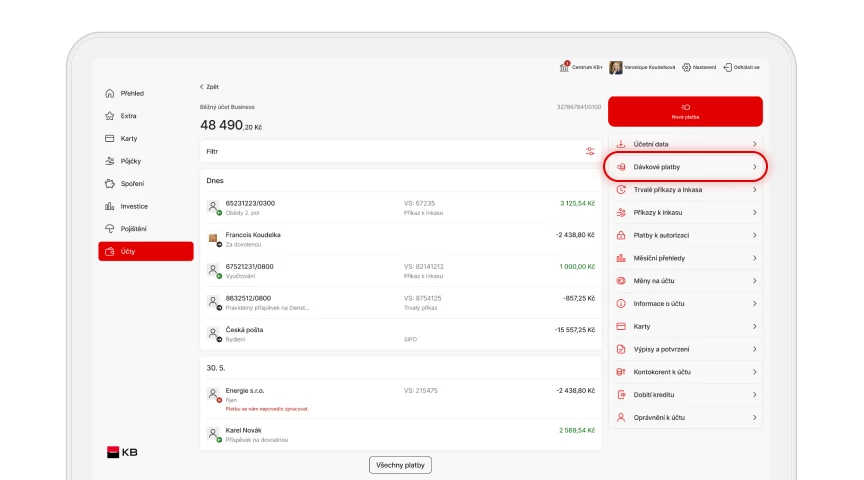The width and height of the screenshot is (864, 480).
Task: Open Nastavení settings gear
Action: [686, 67]
